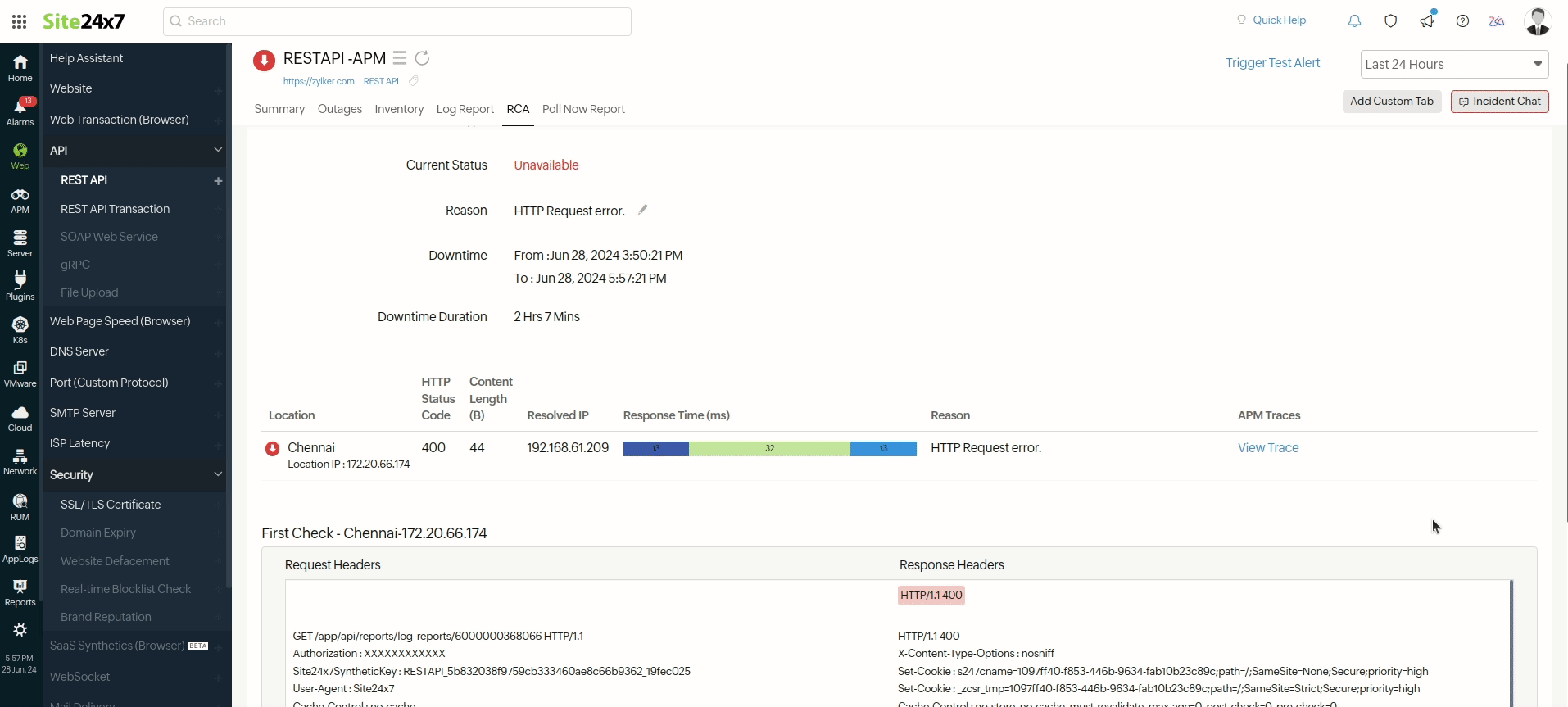Click the View Trace link

tap(1267, 448)
